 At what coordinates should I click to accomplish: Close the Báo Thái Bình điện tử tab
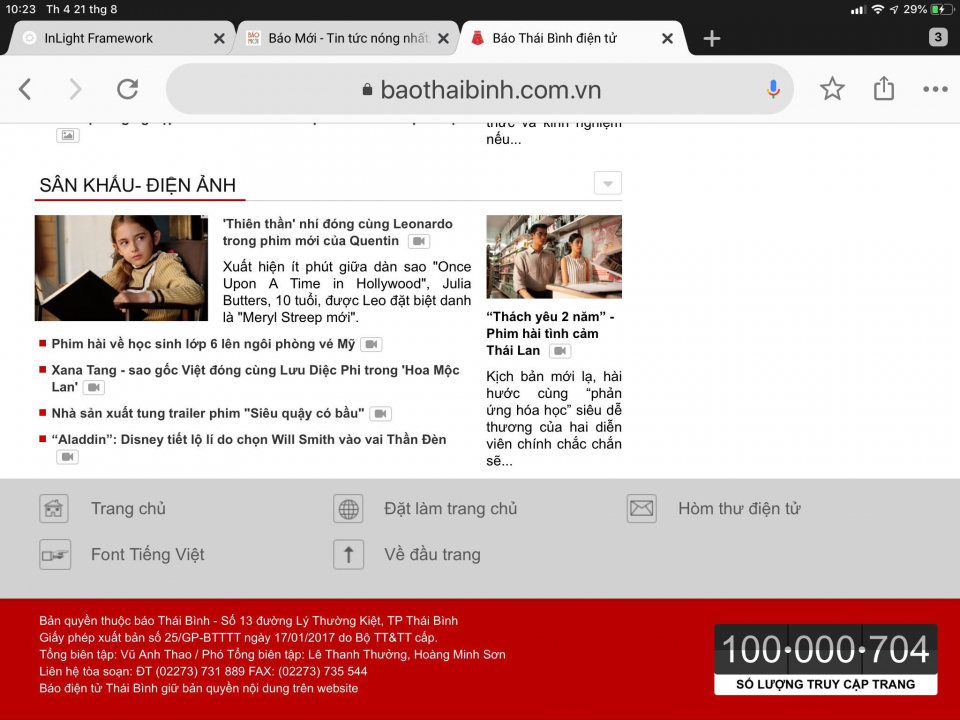click(668, 38)
